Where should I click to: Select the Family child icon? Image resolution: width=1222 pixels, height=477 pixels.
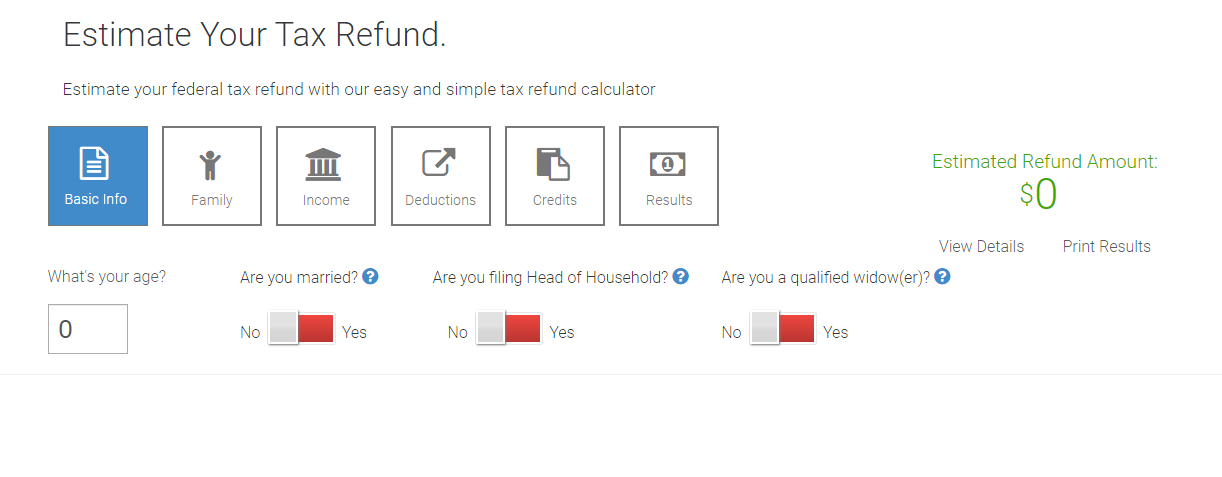210,164
